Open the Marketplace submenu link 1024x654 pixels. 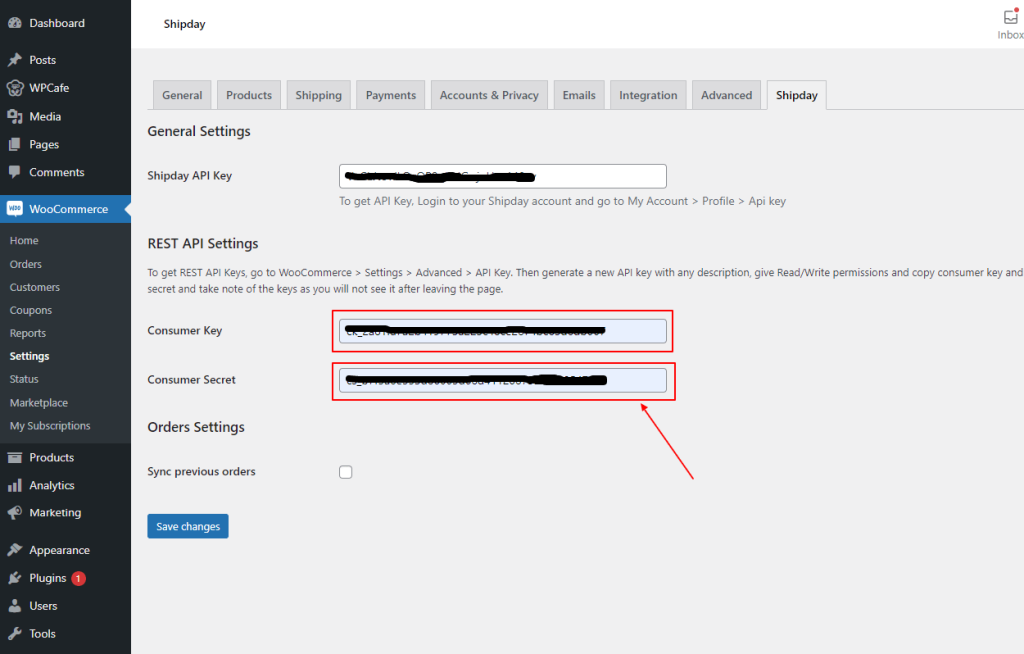[x=39, y=403]
